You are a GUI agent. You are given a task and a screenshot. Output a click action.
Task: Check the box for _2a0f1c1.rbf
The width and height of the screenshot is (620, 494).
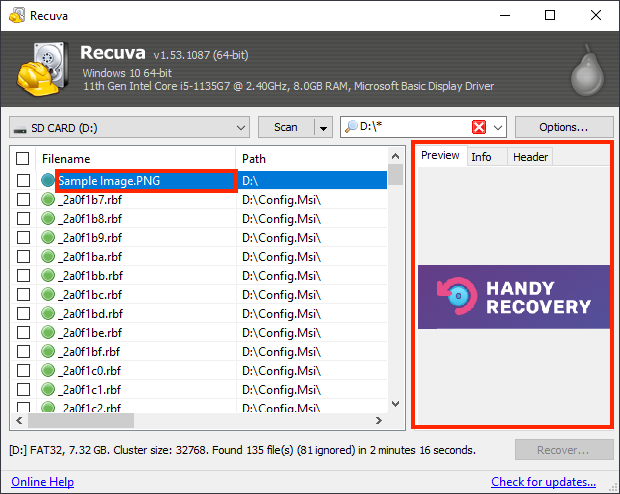pos(23,389)
